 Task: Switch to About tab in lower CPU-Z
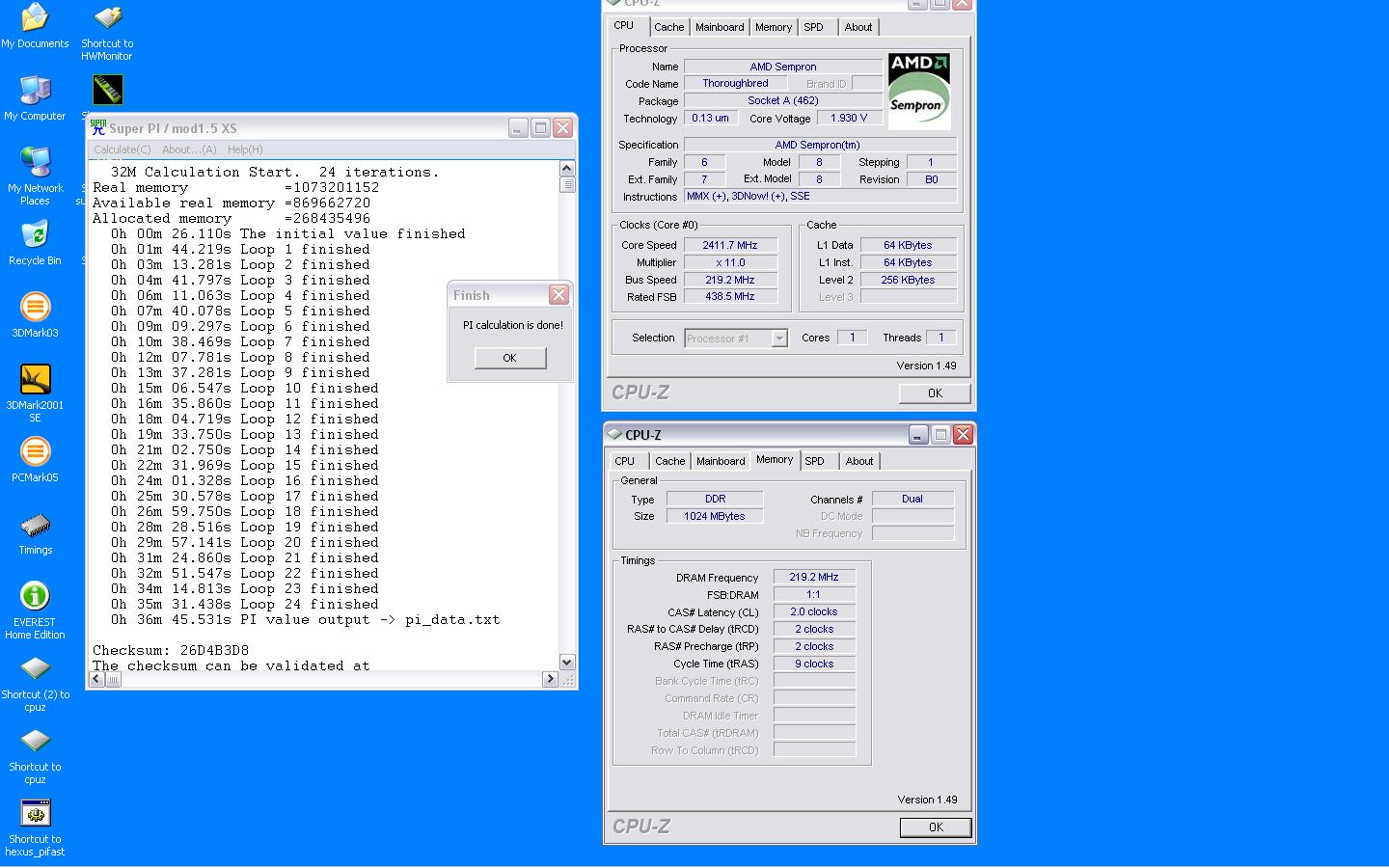click(859, 461)
